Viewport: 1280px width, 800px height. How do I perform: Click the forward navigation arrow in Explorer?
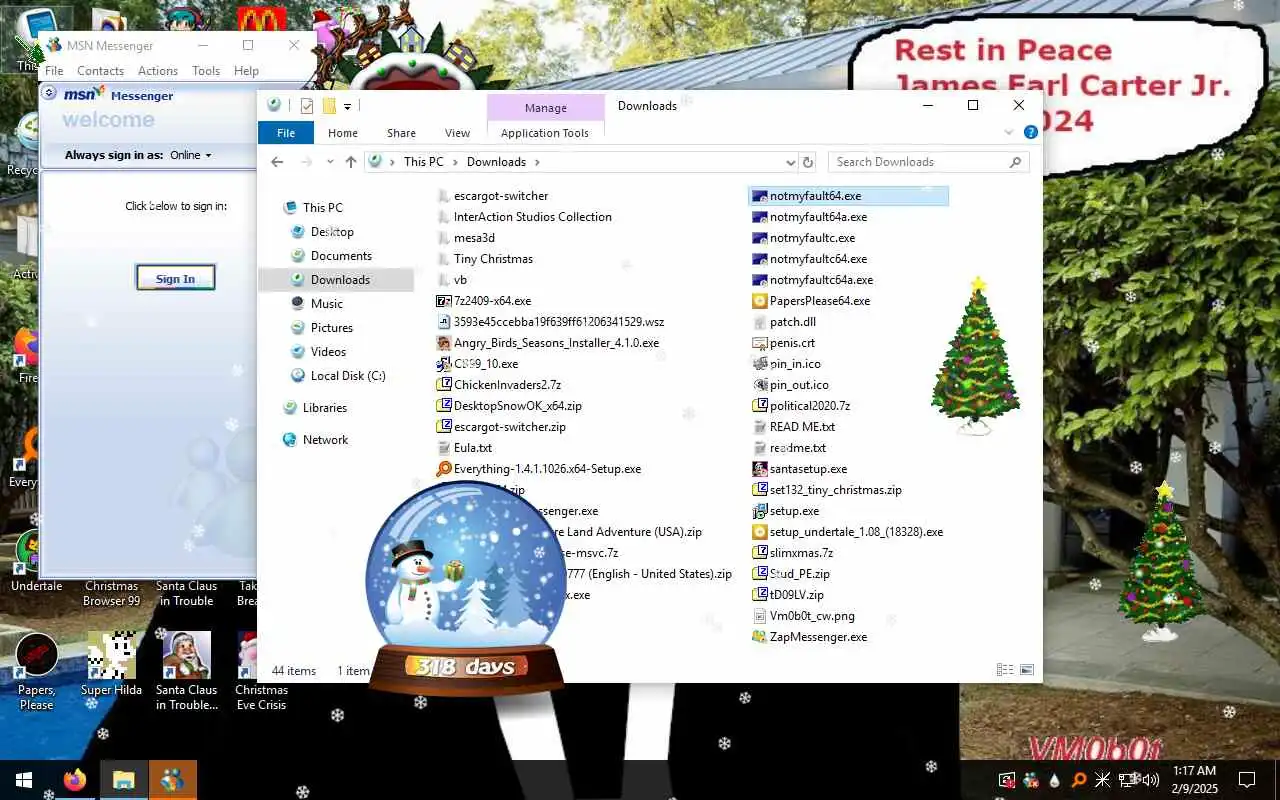click(x=306, y=162)
